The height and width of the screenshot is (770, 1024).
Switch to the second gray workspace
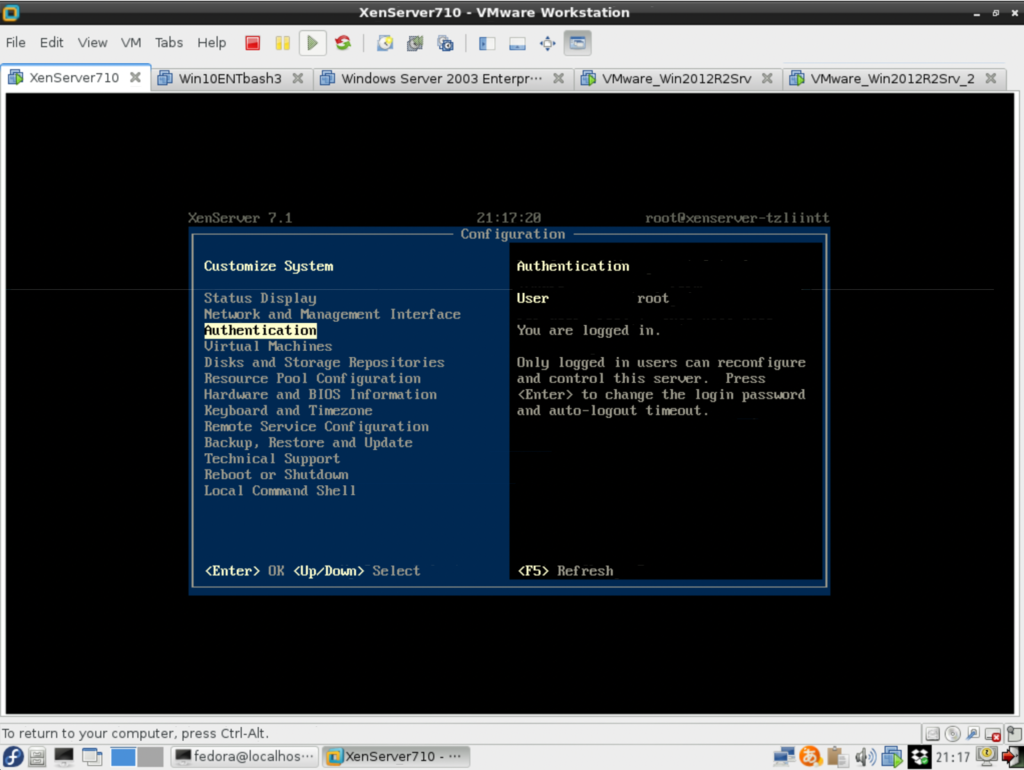(150, 757)
